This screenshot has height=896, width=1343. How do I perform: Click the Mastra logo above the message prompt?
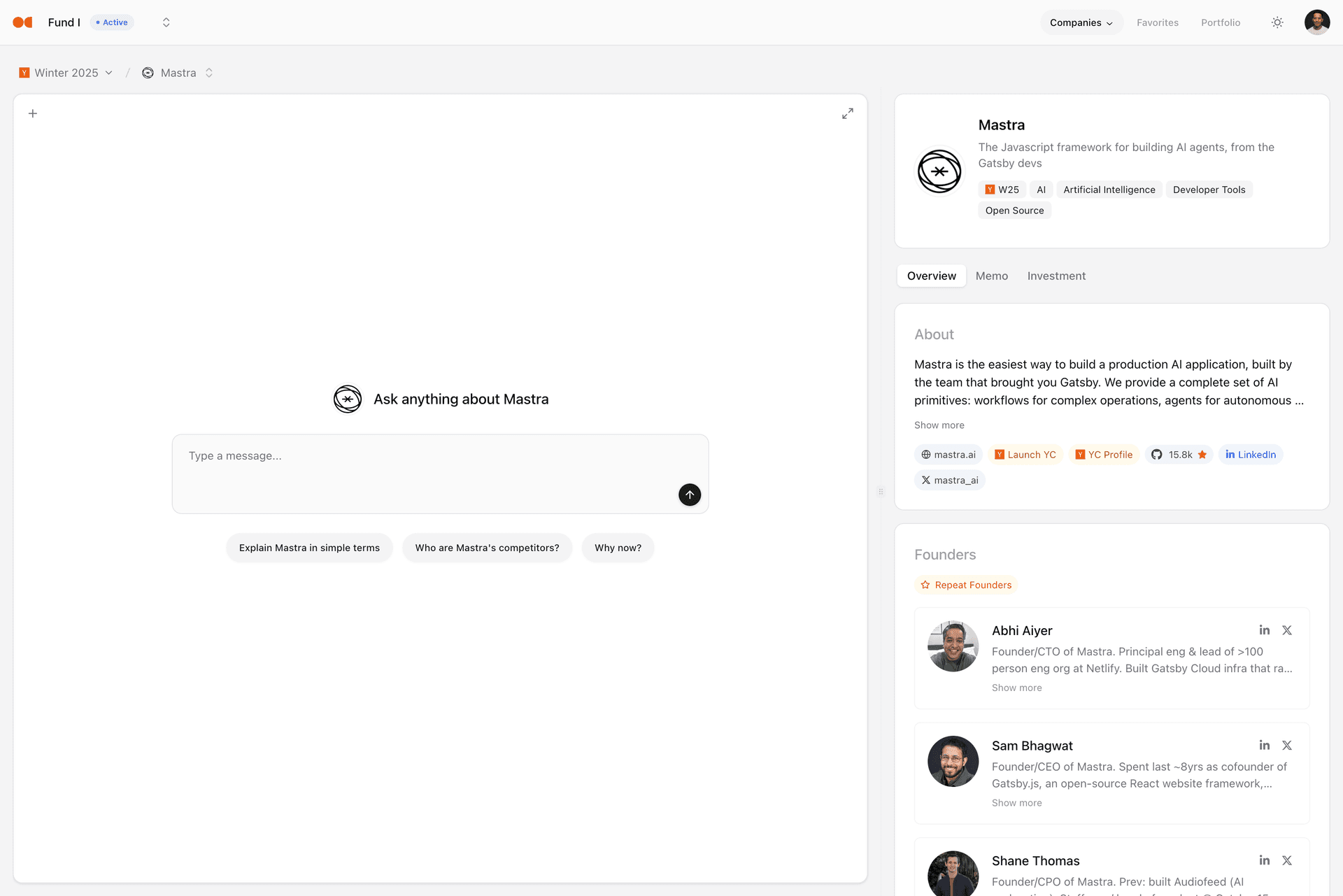347,399
